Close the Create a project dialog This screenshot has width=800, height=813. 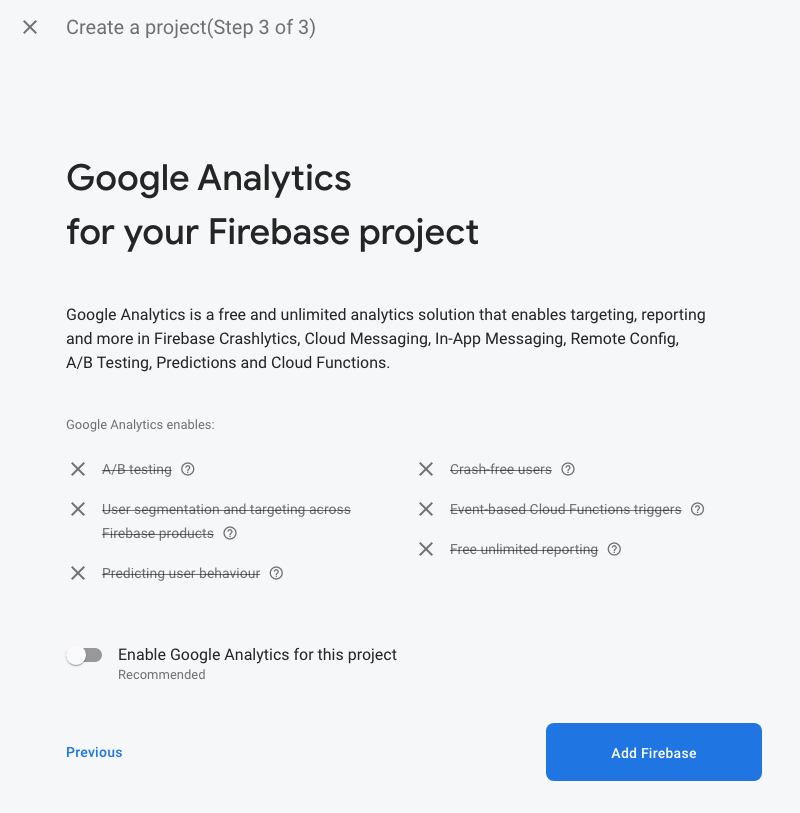point(30,27)
